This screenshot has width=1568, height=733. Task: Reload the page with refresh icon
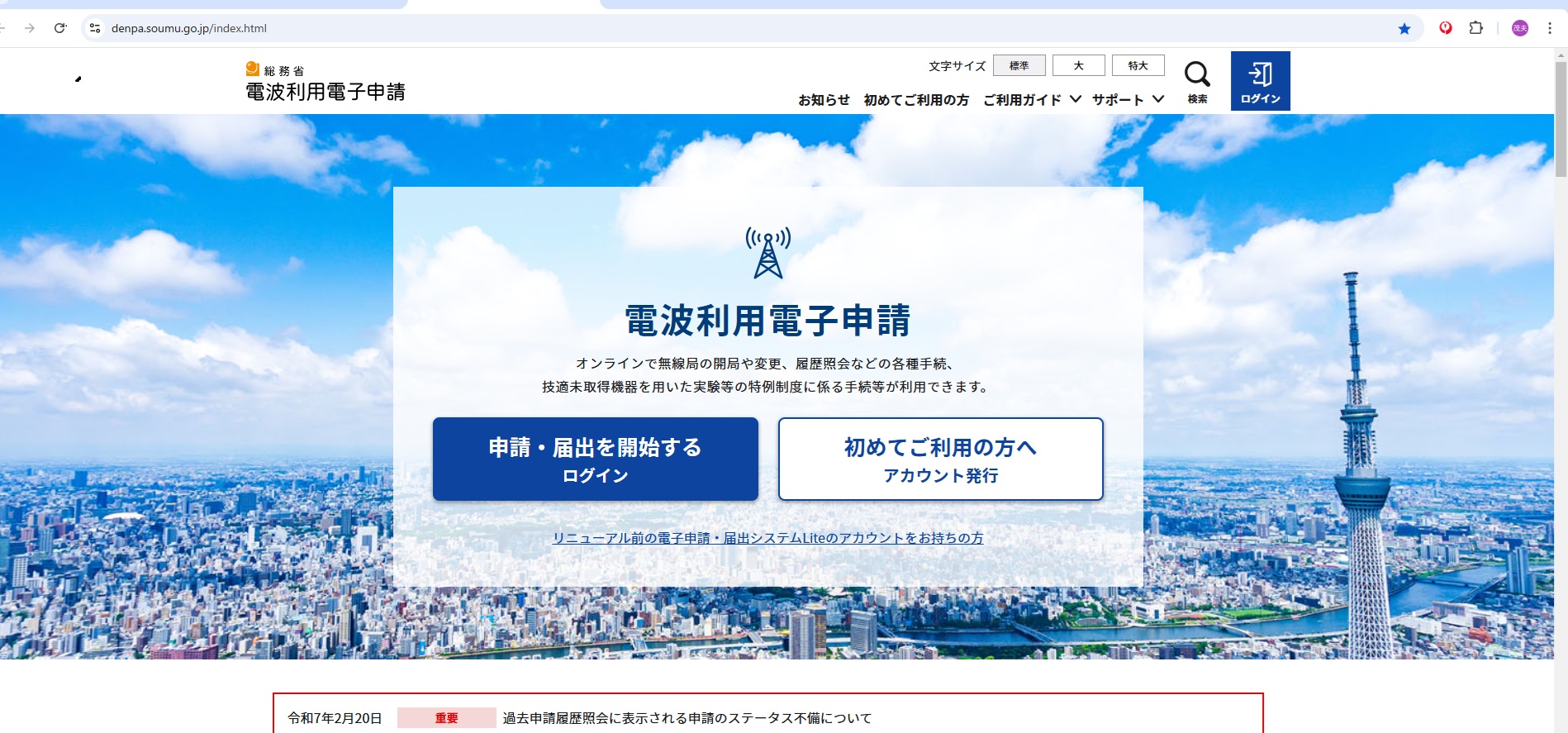60,28
